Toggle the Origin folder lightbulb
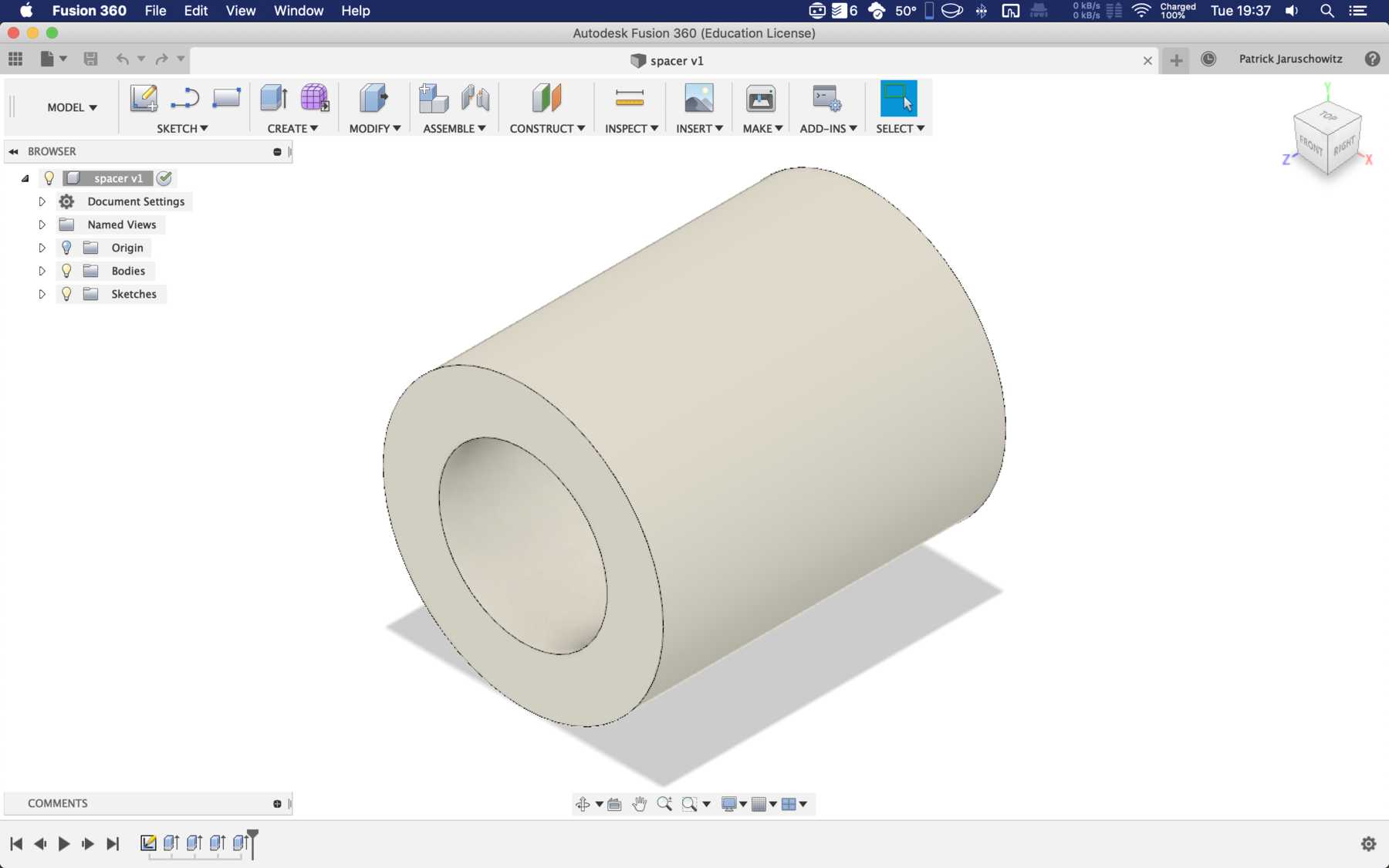Image resolution: width=1389 pixels, height=868 pixels. tap(66, 248)
